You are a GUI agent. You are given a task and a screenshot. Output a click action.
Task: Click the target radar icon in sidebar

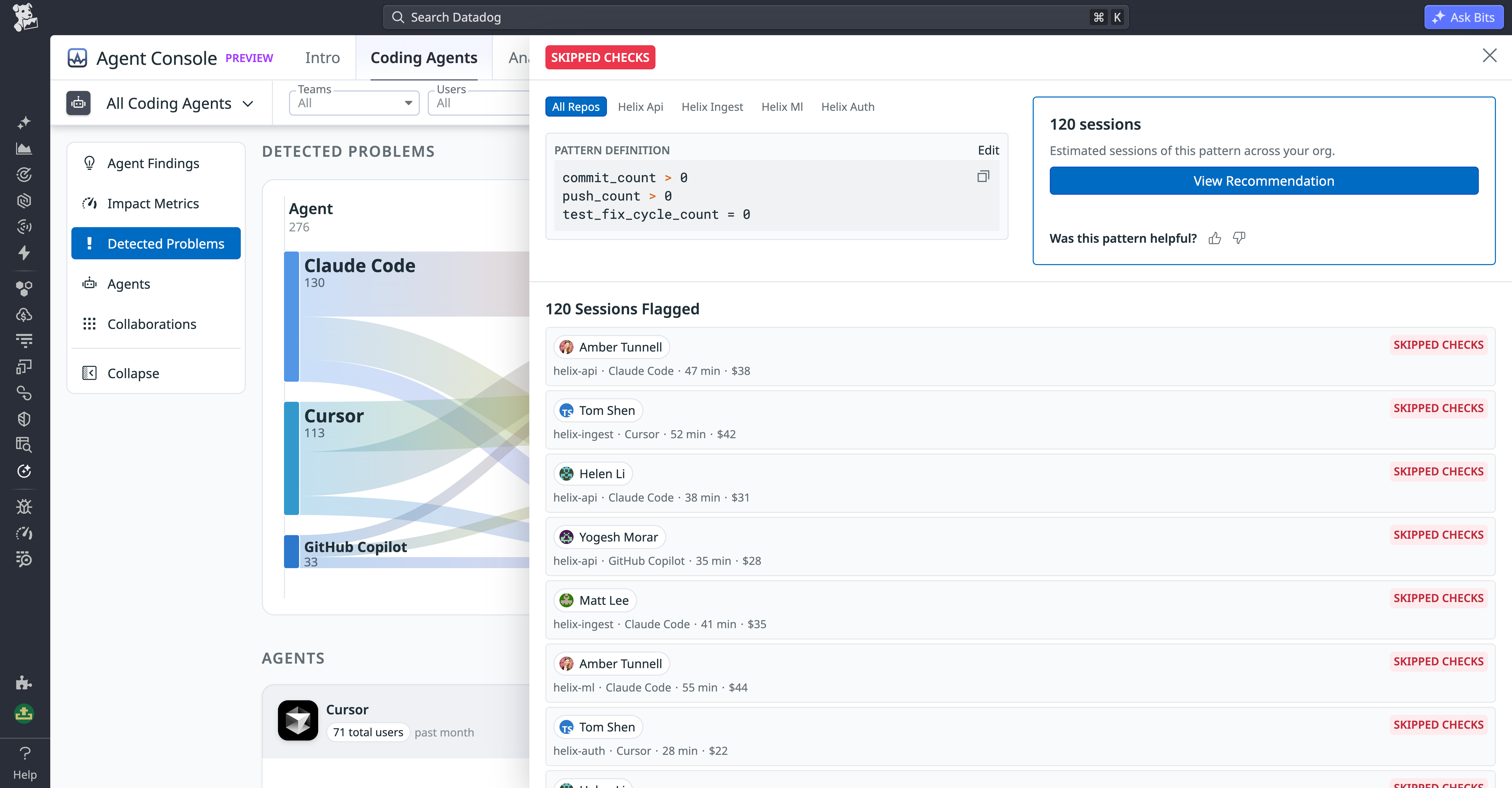24,174
